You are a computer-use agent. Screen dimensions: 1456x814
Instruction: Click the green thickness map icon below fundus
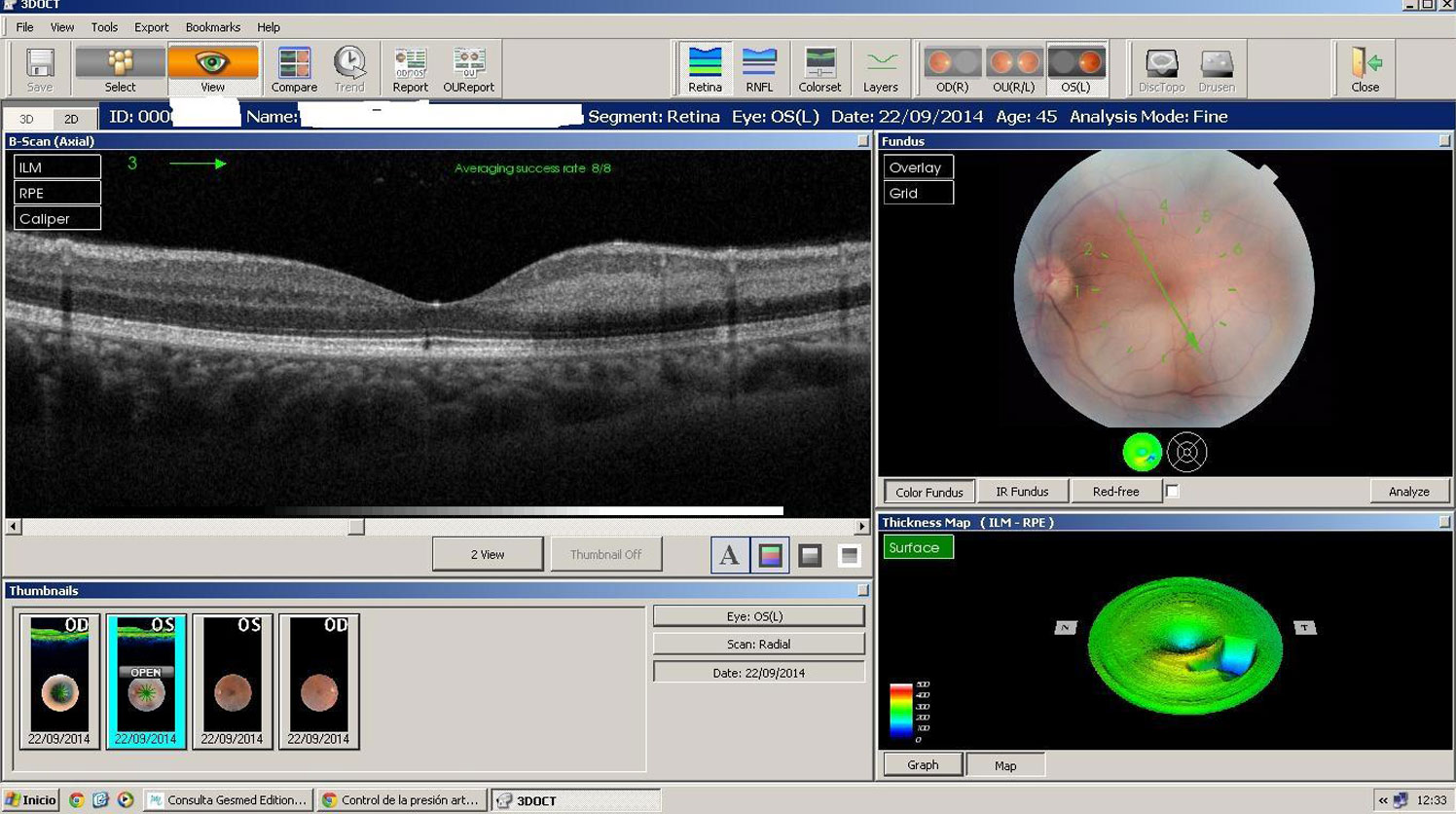[x=1142, y=453]
